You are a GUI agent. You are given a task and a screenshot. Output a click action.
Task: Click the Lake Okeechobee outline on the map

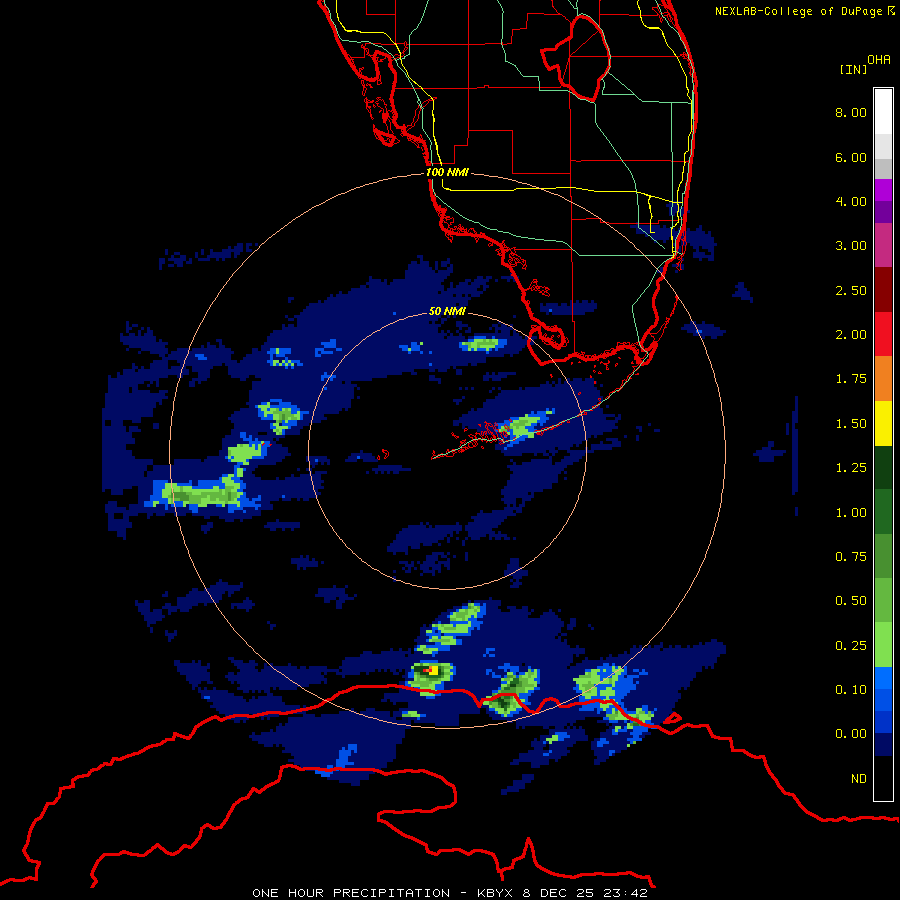click(x=576, y=59)
